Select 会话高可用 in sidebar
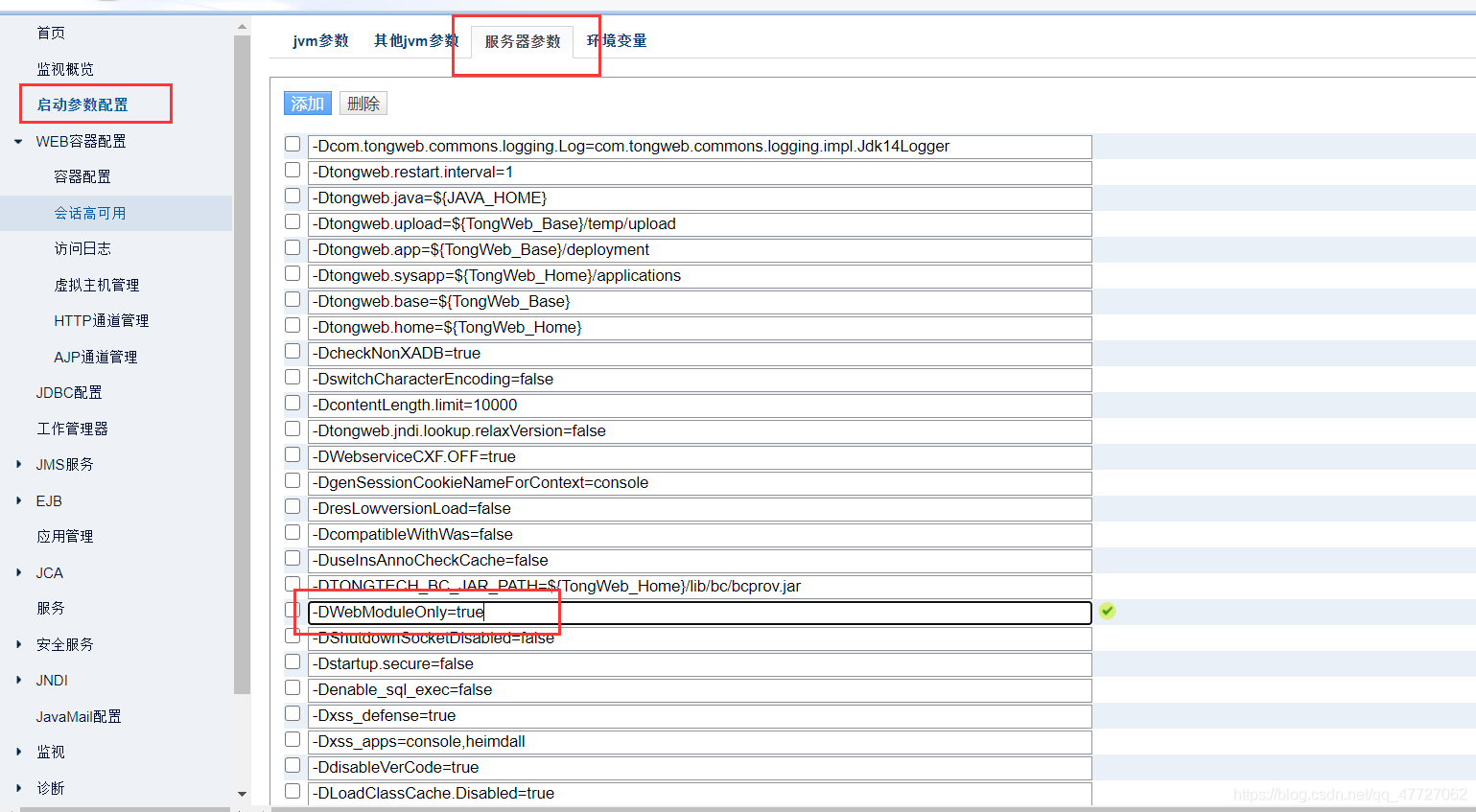 tap(90, 213)
